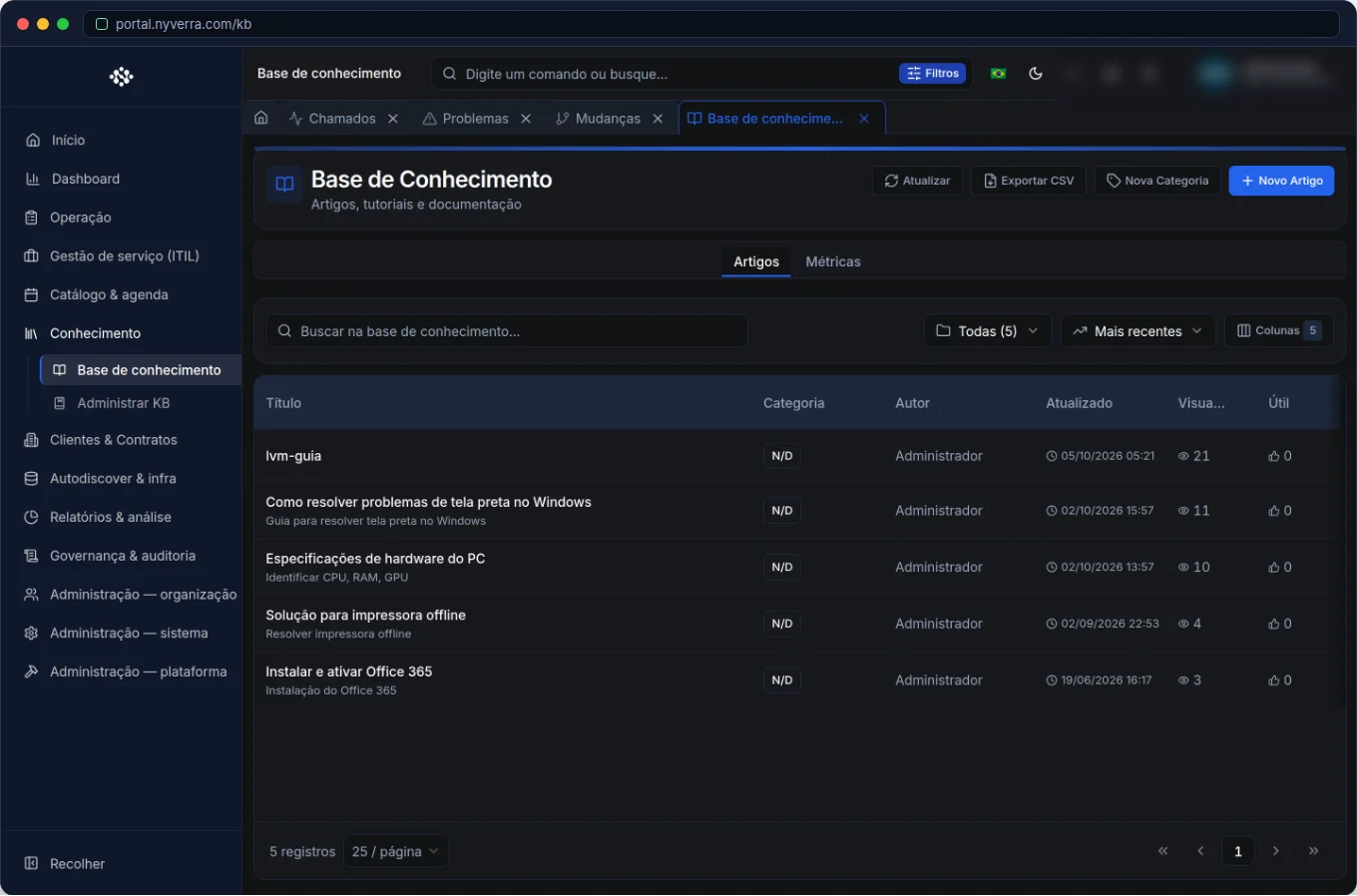Go to previous page arrow
This screenshot has height=896, width=1357.
pyautogui.click(x=1200, y=851)
